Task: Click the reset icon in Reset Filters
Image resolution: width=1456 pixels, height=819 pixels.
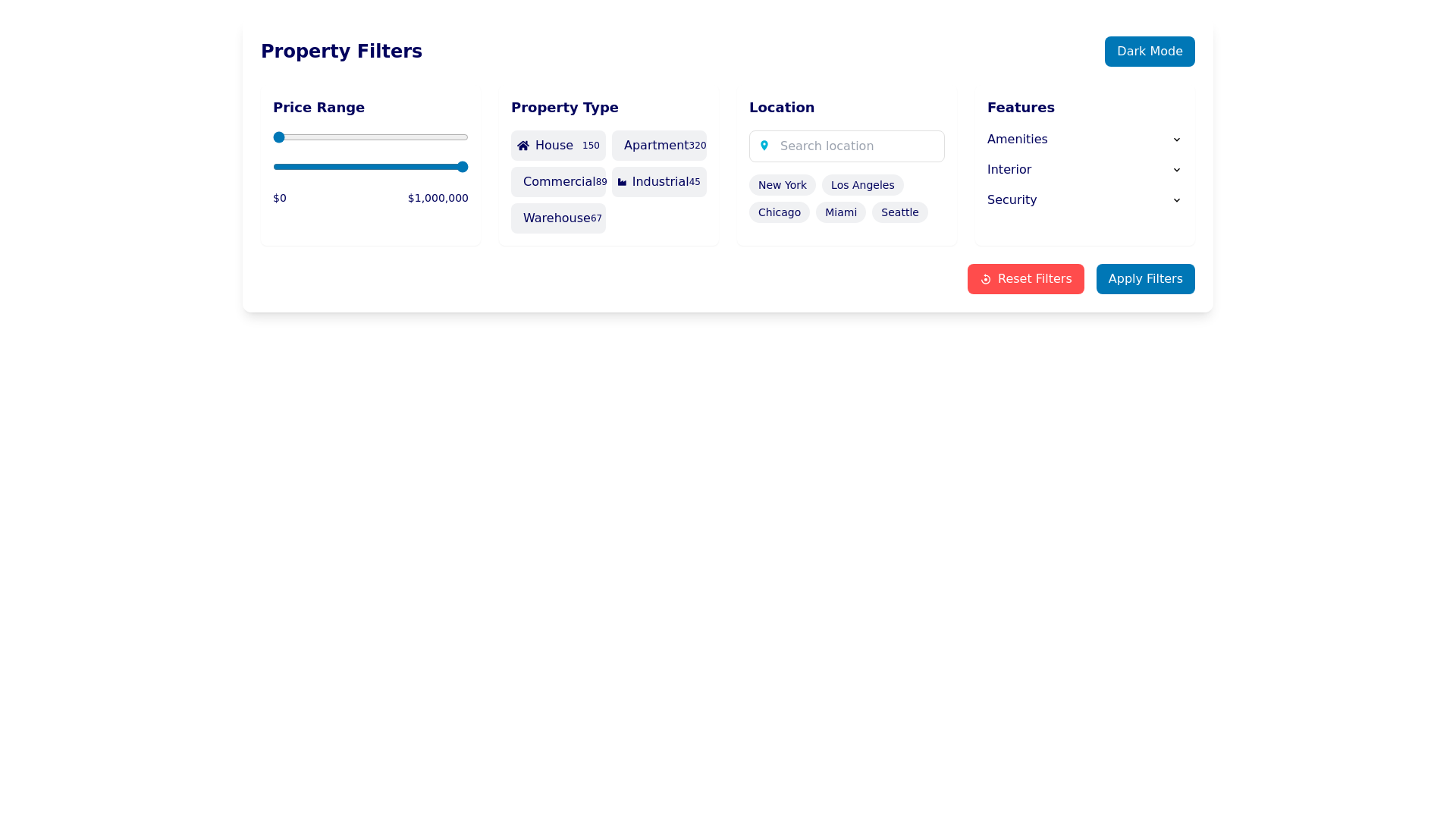Action: tap(986, 280)
